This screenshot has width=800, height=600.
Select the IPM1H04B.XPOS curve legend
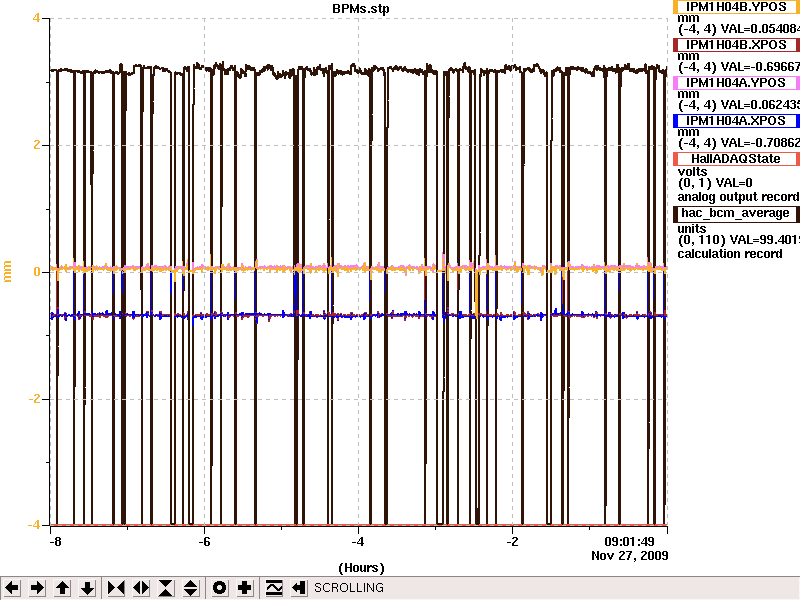click(x=736, y=45)
